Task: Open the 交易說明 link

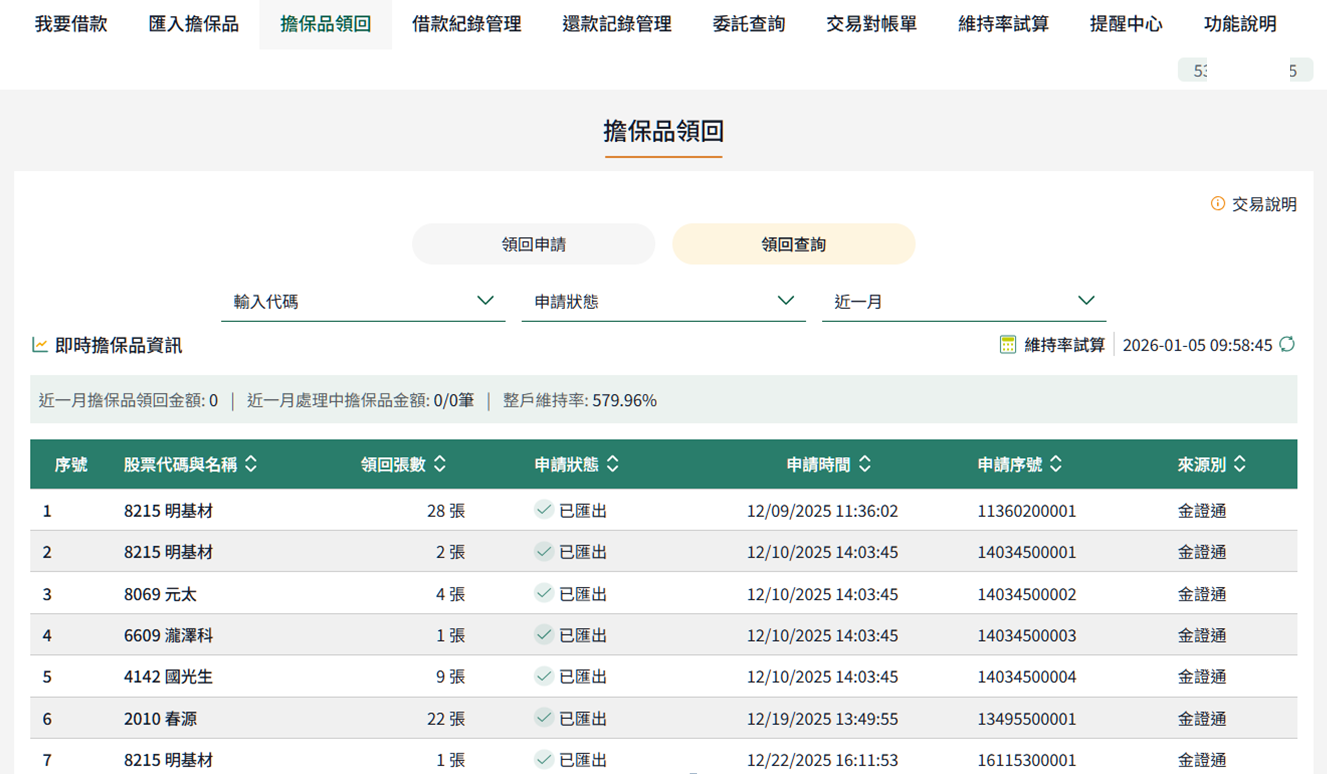Action: 1264,204
